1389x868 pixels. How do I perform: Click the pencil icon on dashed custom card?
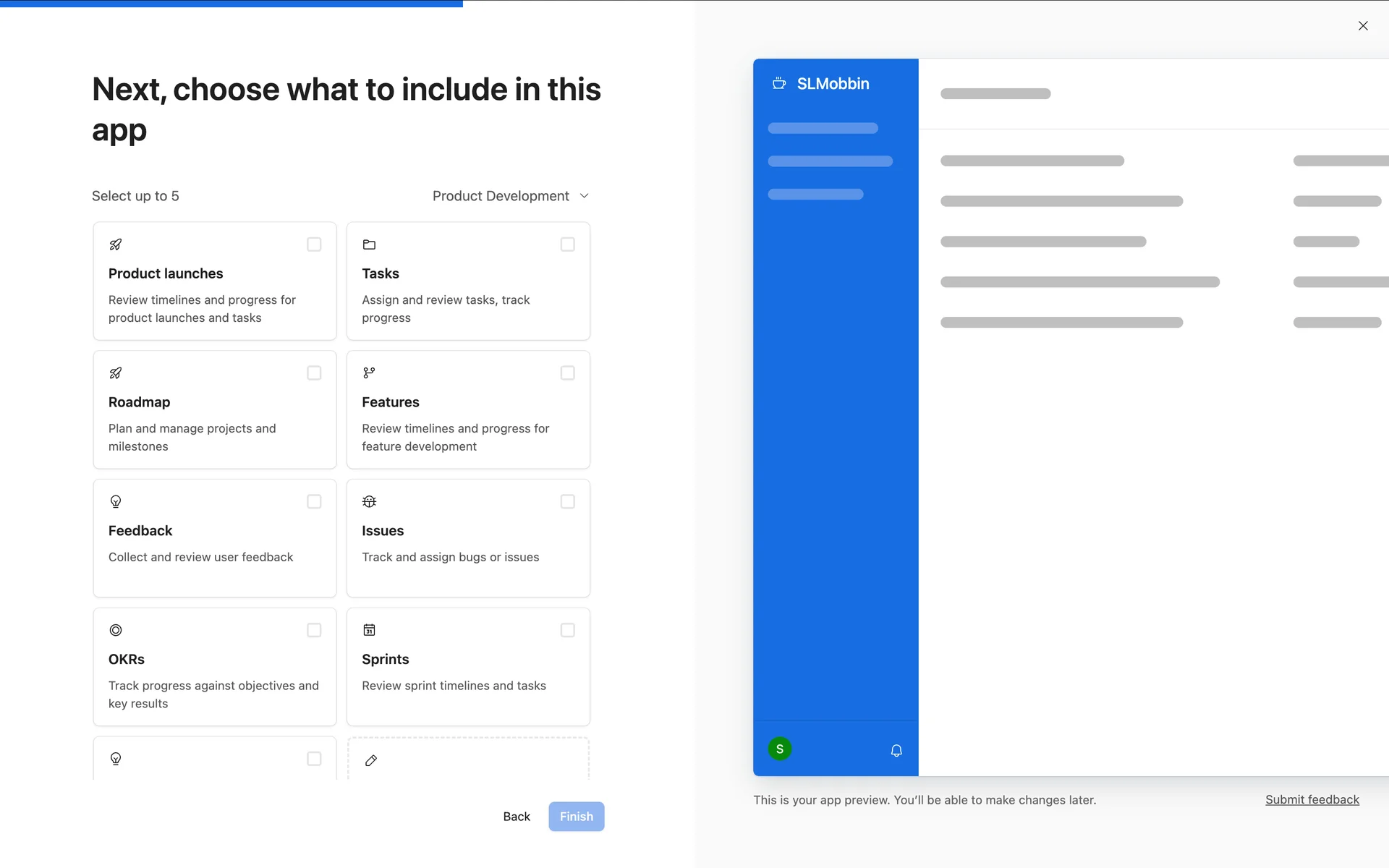(371, 760)
